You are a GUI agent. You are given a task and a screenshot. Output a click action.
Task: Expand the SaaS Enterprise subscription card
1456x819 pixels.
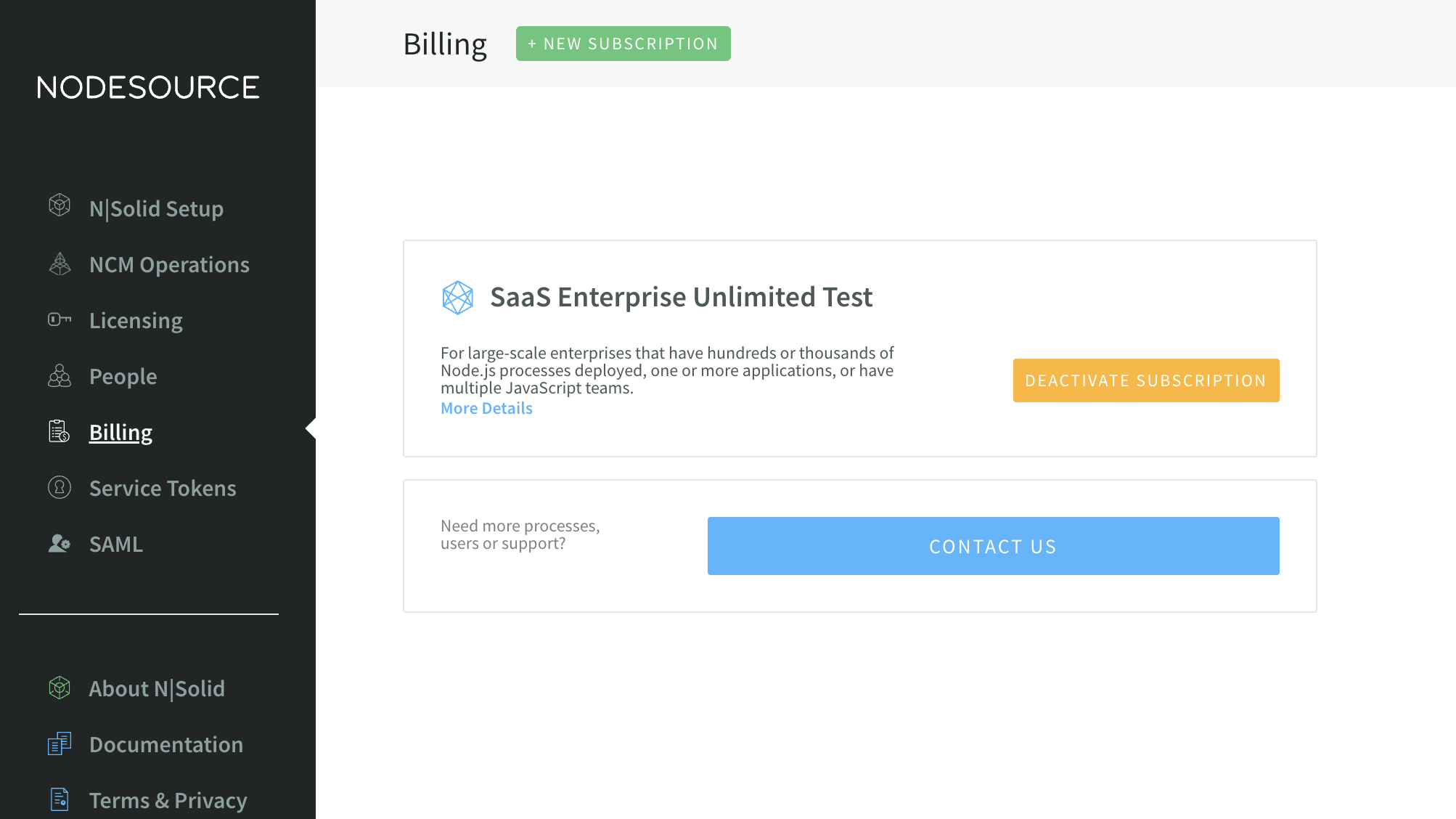click(x=487, y=408)
